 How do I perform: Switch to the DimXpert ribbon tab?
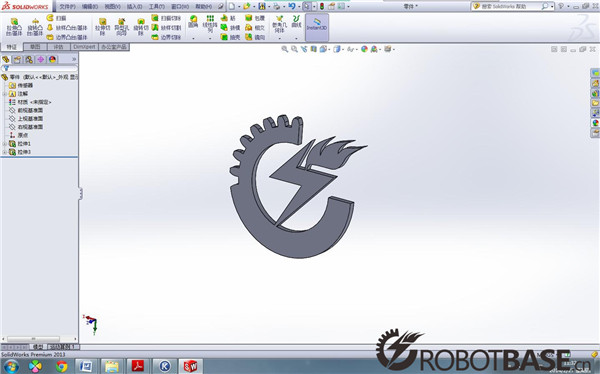(x=85, y=47)
